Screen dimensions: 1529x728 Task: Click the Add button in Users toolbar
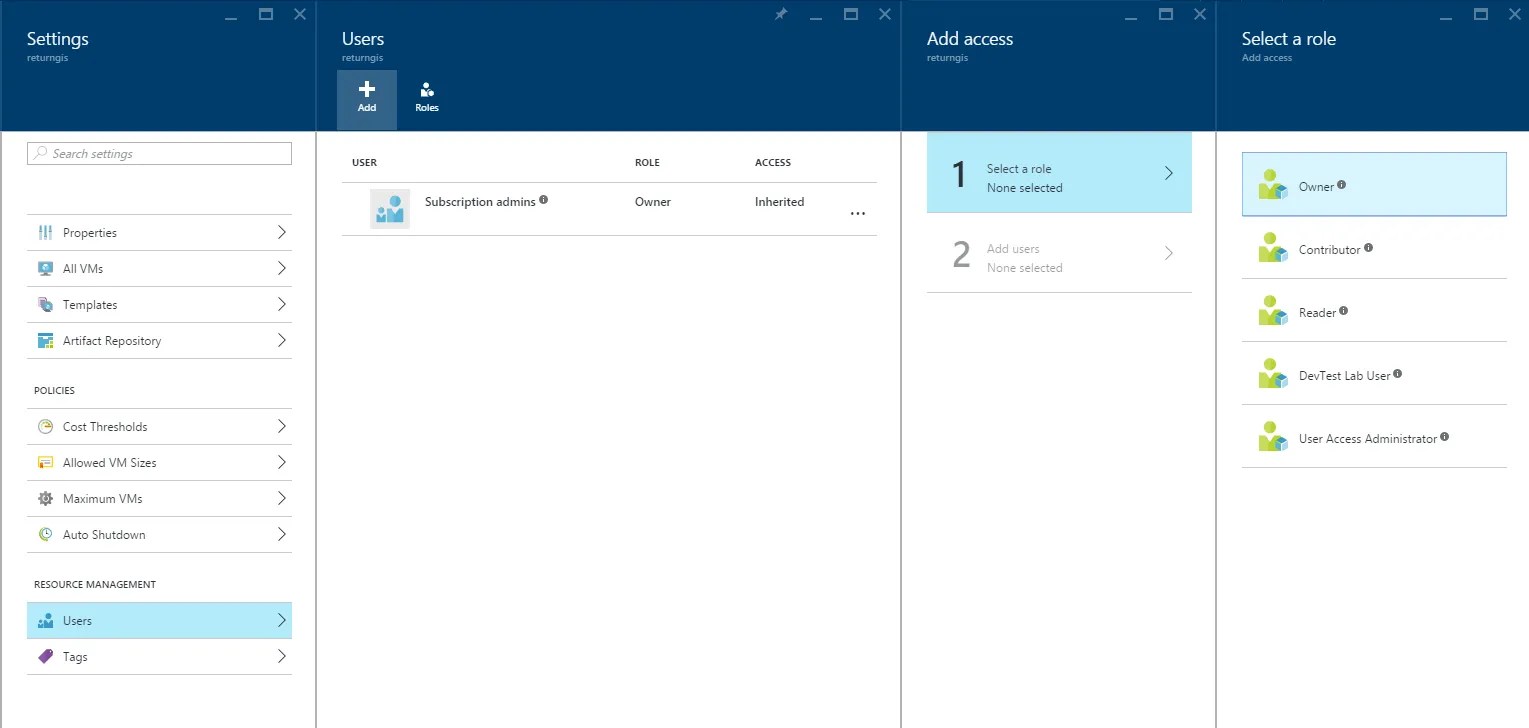click(367, 100)
